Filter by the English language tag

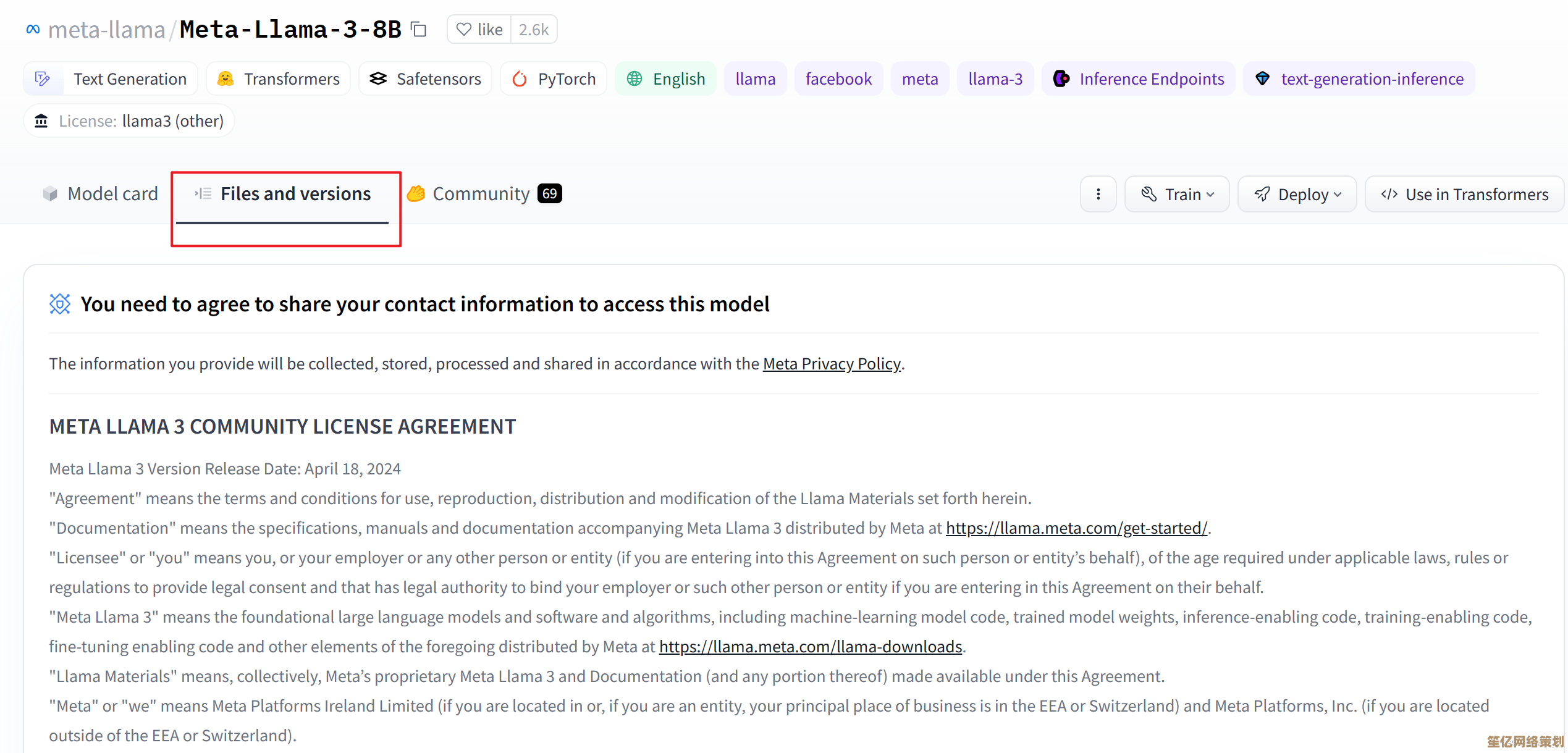[x=665, y=78]
